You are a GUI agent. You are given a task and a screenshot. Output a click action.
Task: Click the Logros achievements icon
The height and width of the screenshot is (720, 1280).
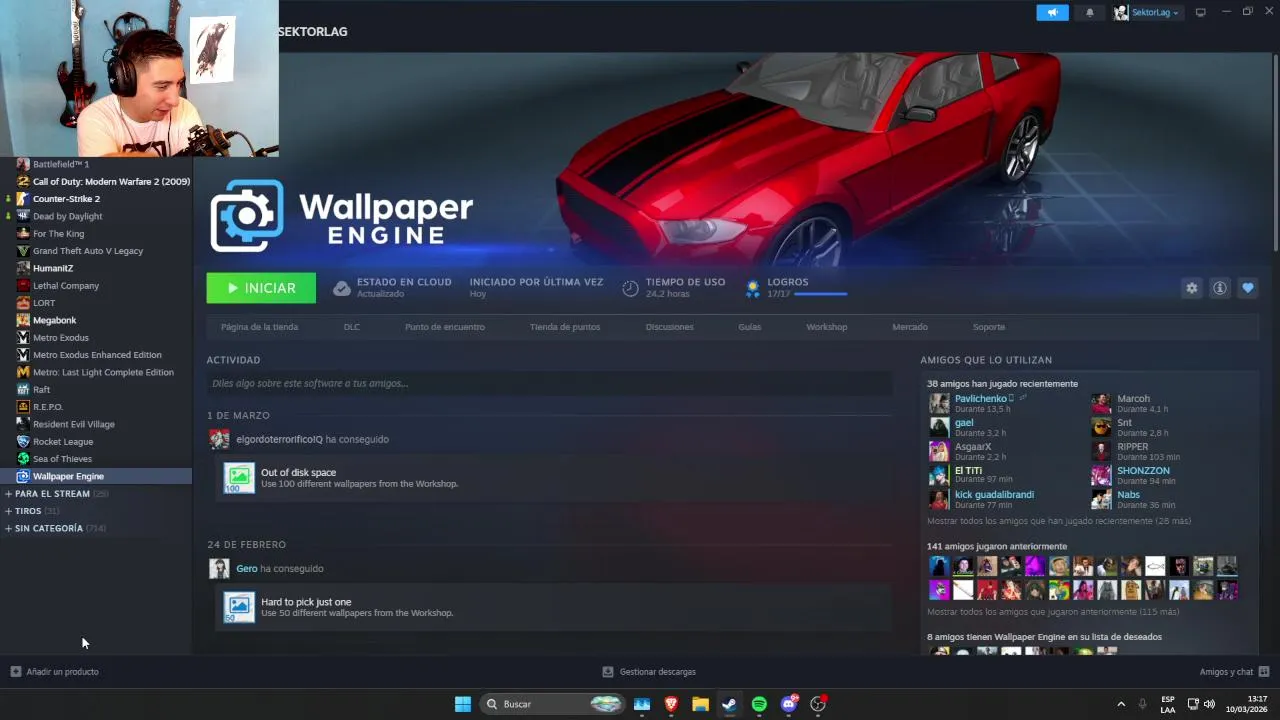(753, 288)
